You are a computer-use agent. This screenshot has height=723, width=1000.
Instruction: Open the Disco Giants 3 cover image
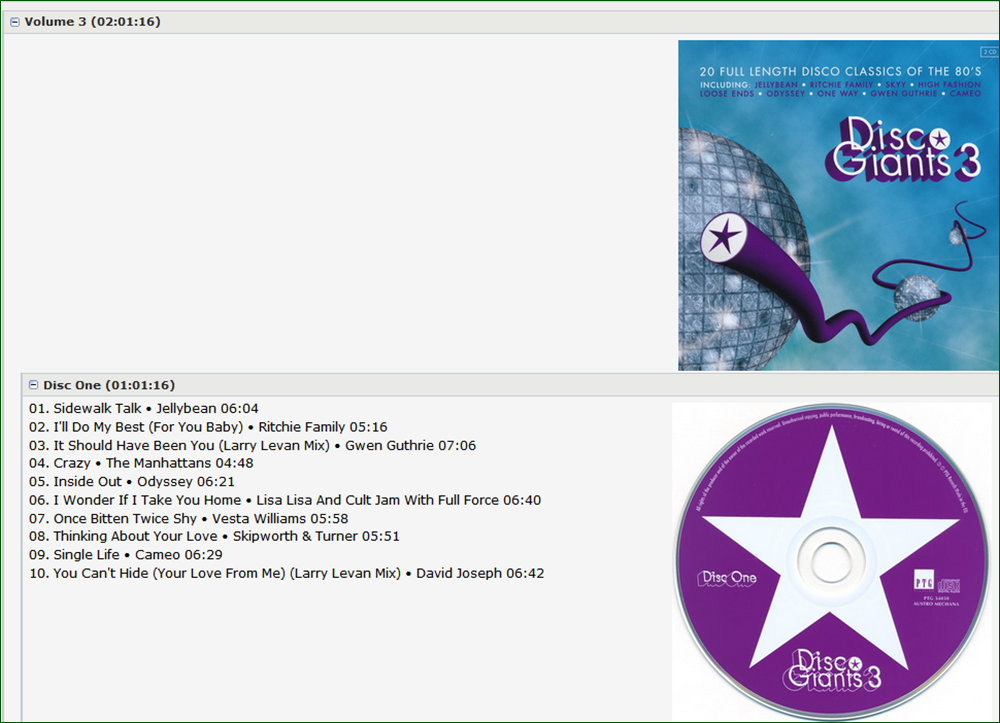point(839,205)
